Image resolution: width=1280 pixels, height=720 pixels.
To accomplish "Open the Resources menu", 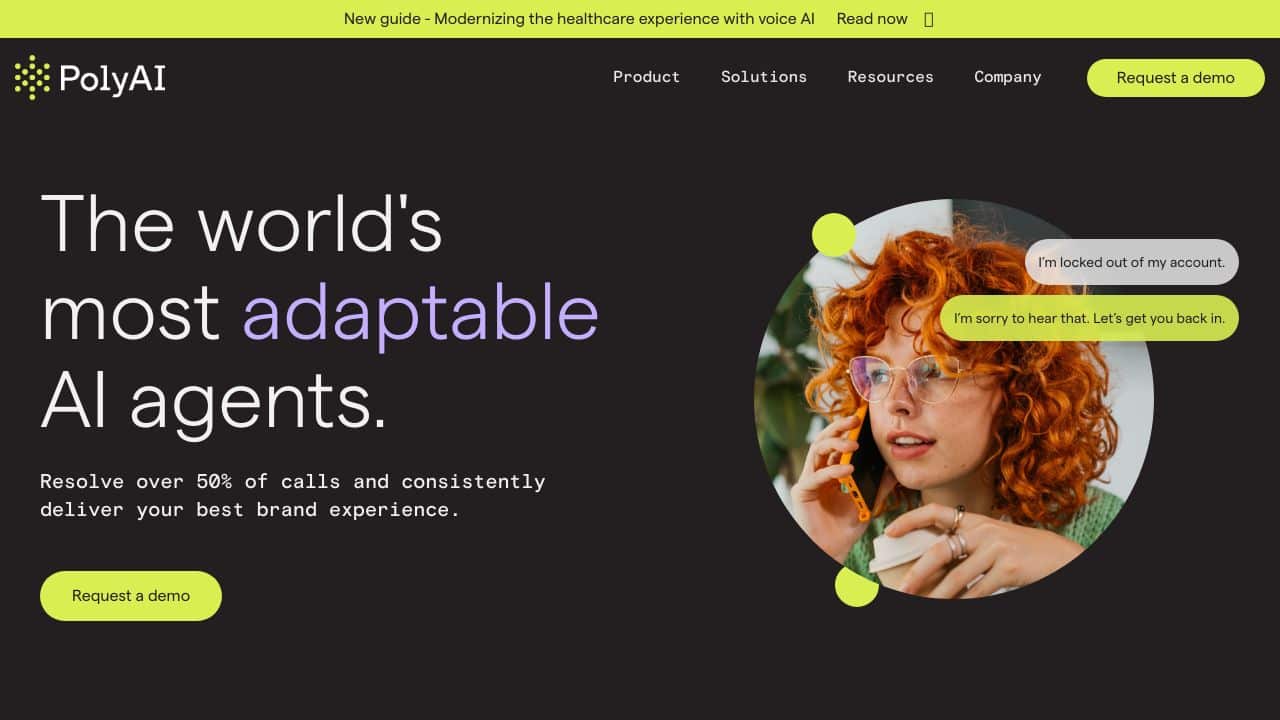I will [x=890, y=77].
